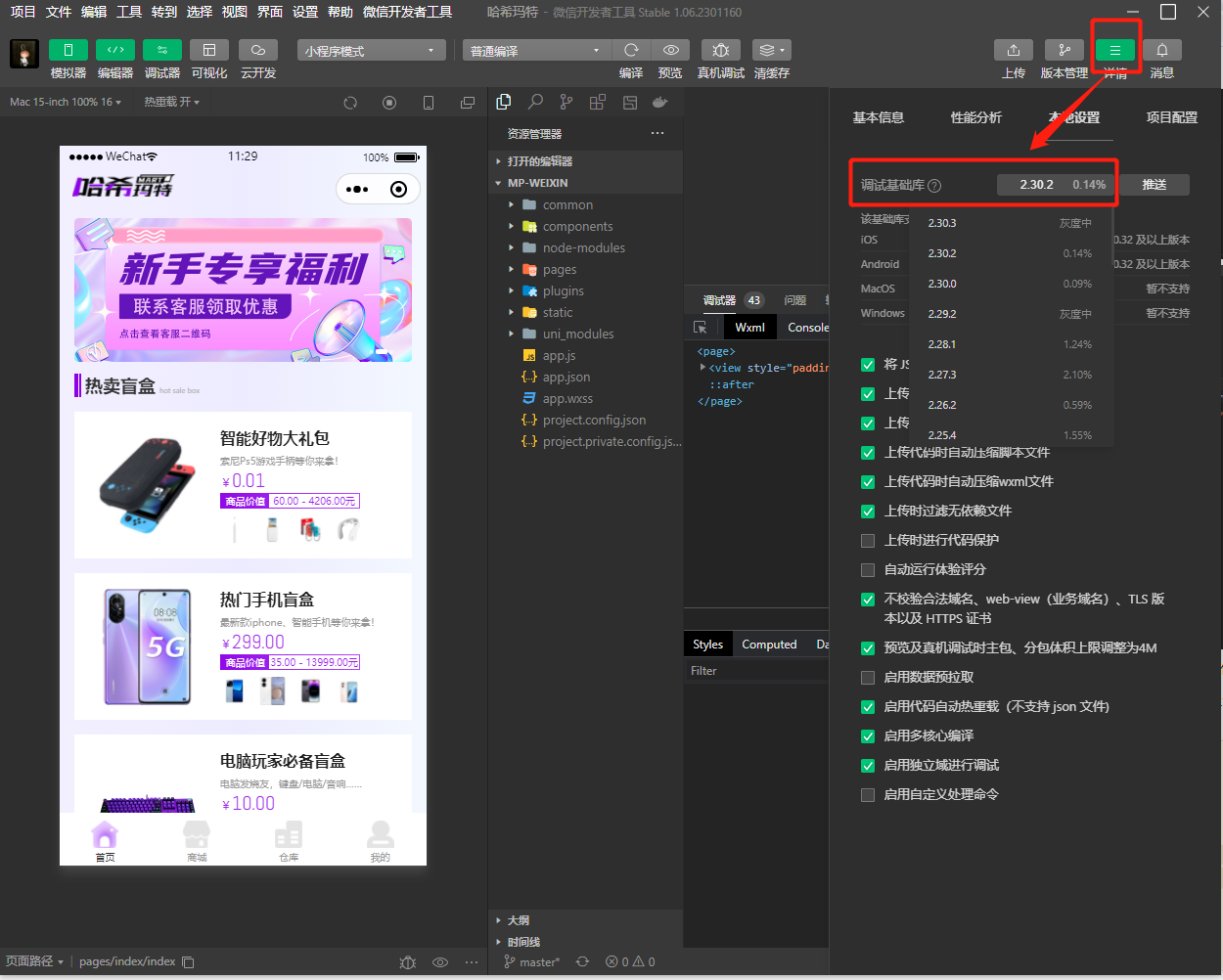Open the 热重载 开 dropdown

click(x=171, y=102)
